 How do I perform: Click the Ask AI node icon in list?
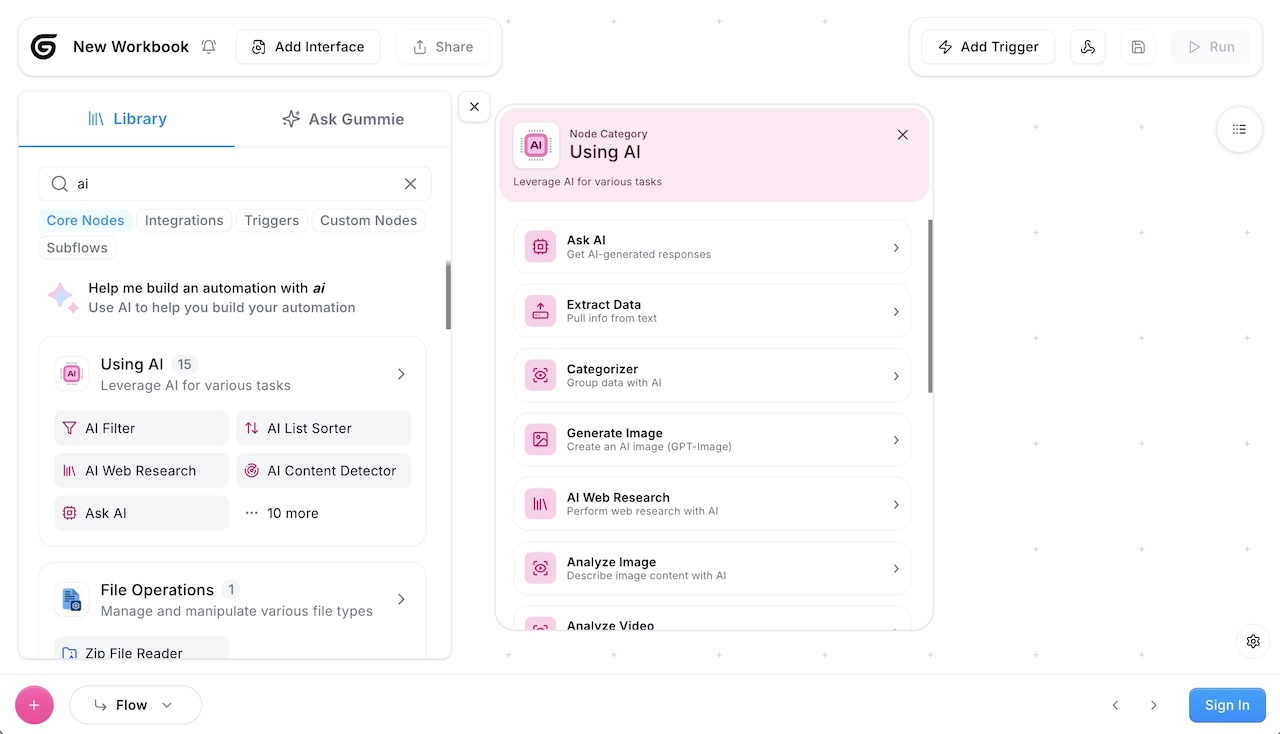[540, 247]
